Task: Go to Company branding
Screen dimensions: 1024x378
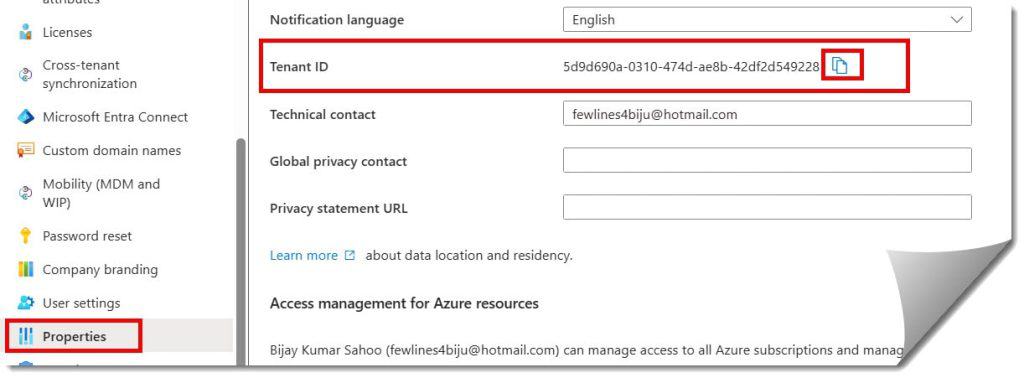Action: click(100, 269)
